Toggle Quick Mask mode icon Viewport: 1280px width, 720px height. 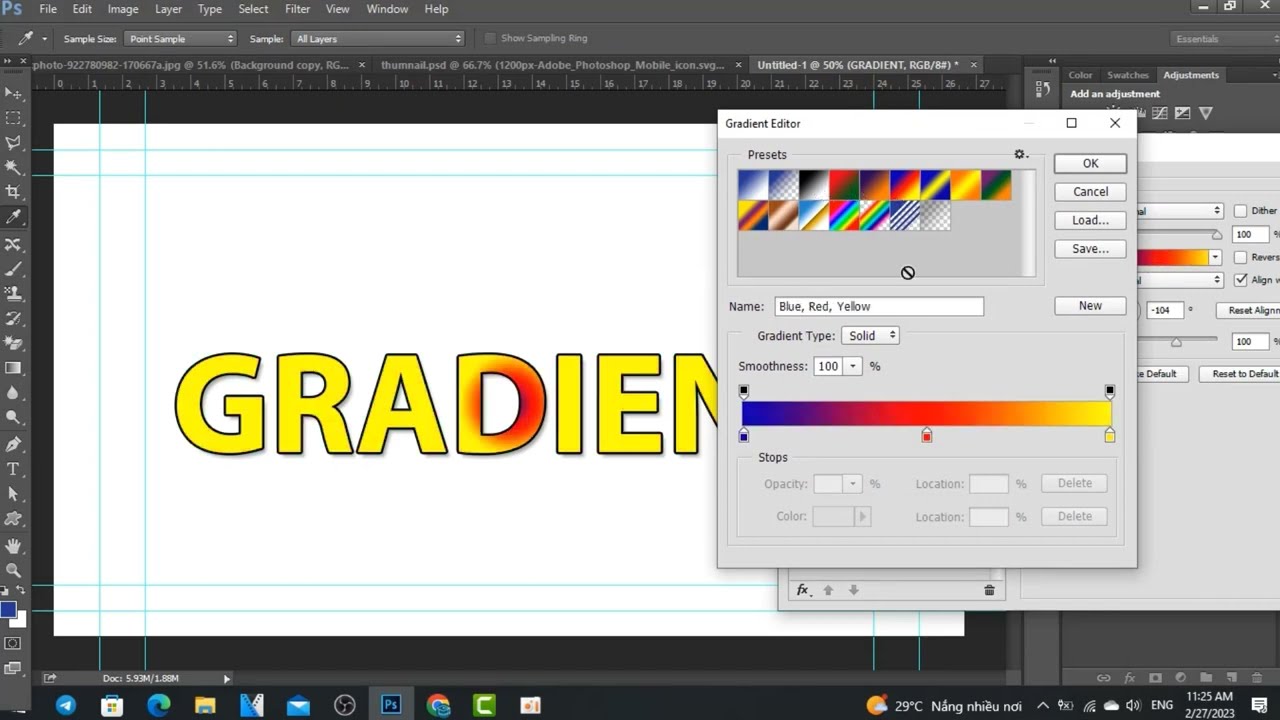tap(14, 643)
